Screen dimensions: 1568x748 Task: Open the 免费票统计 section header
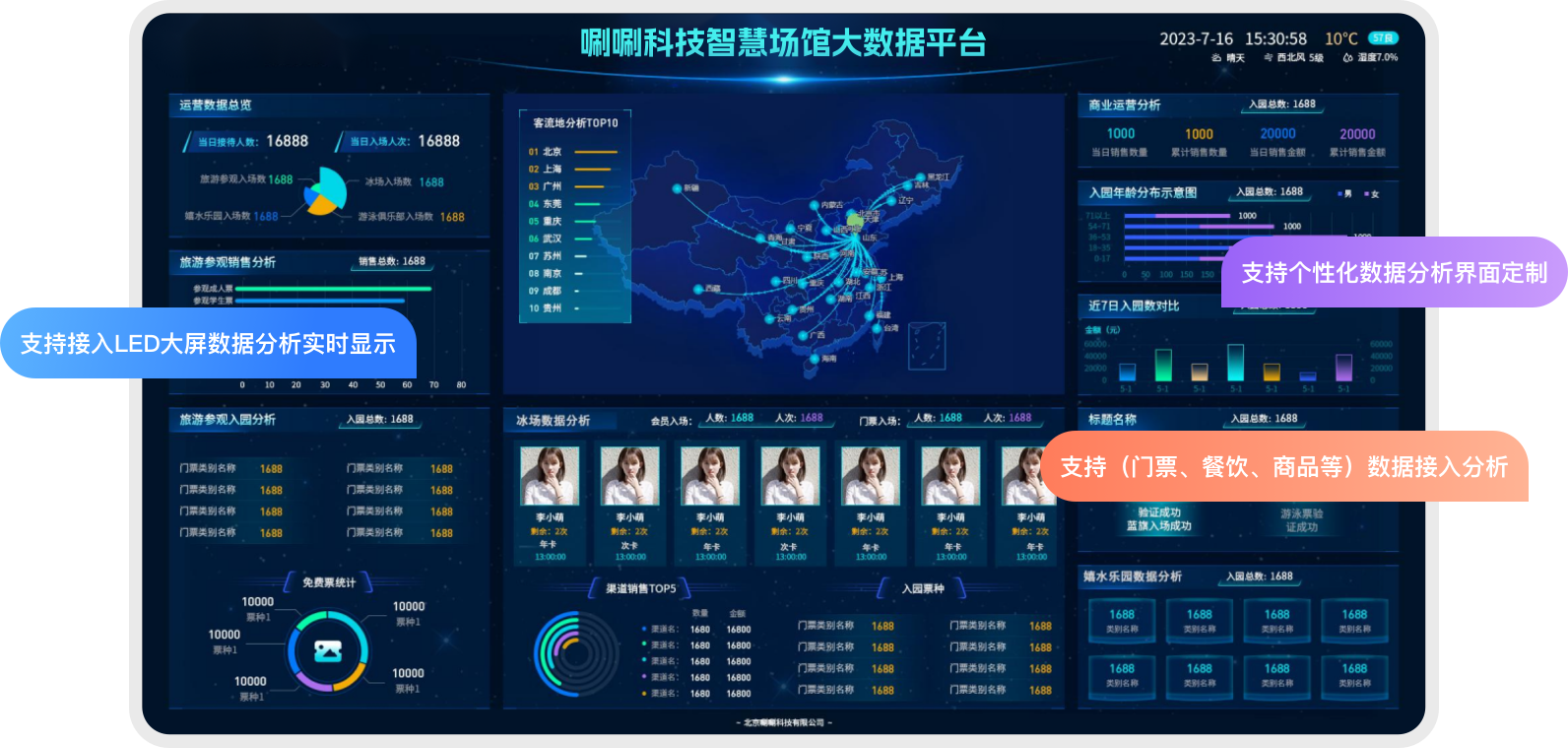click(329, 582)
